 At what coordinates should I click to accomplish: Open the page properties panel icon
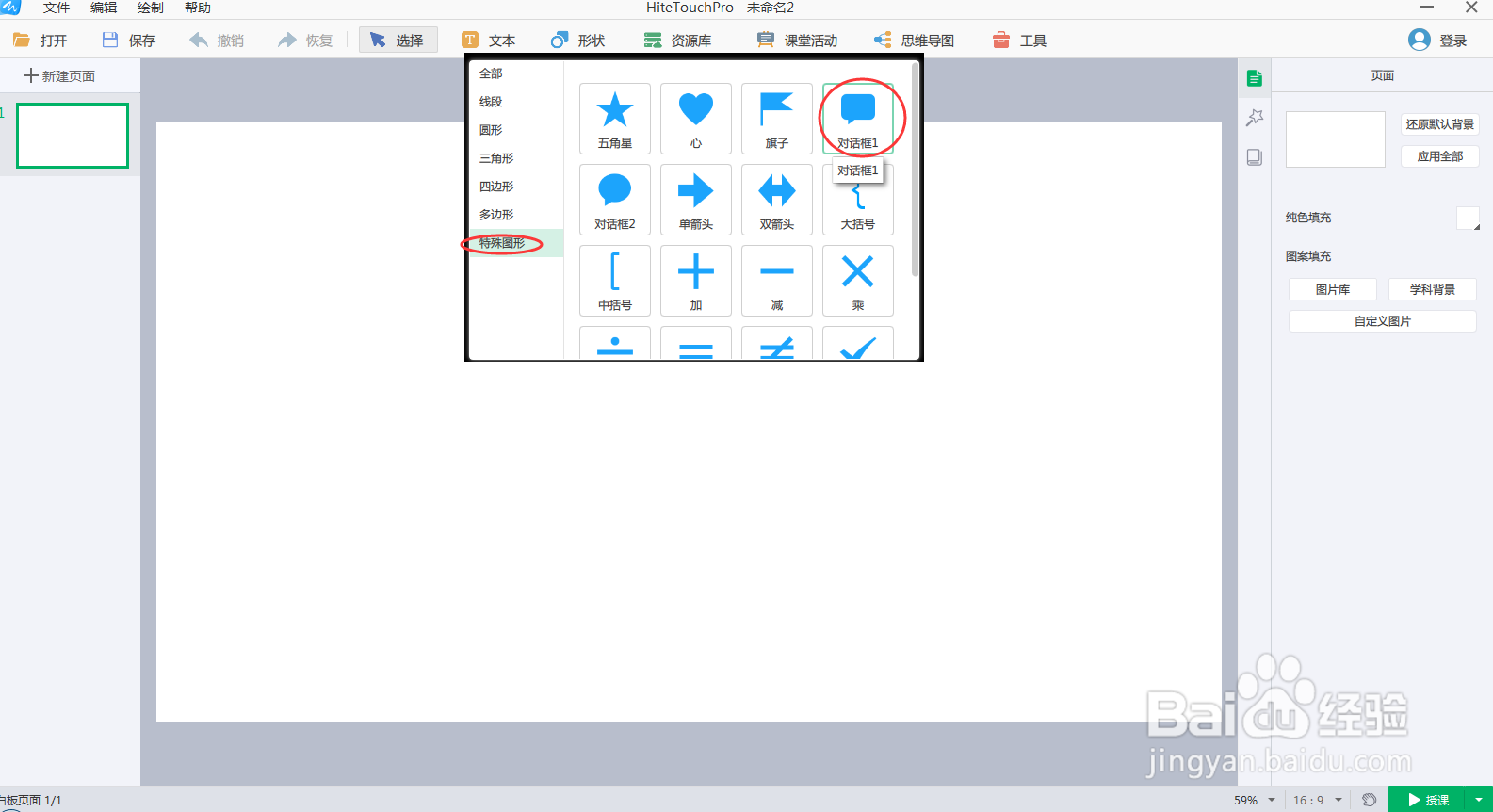coord(1254,78)
